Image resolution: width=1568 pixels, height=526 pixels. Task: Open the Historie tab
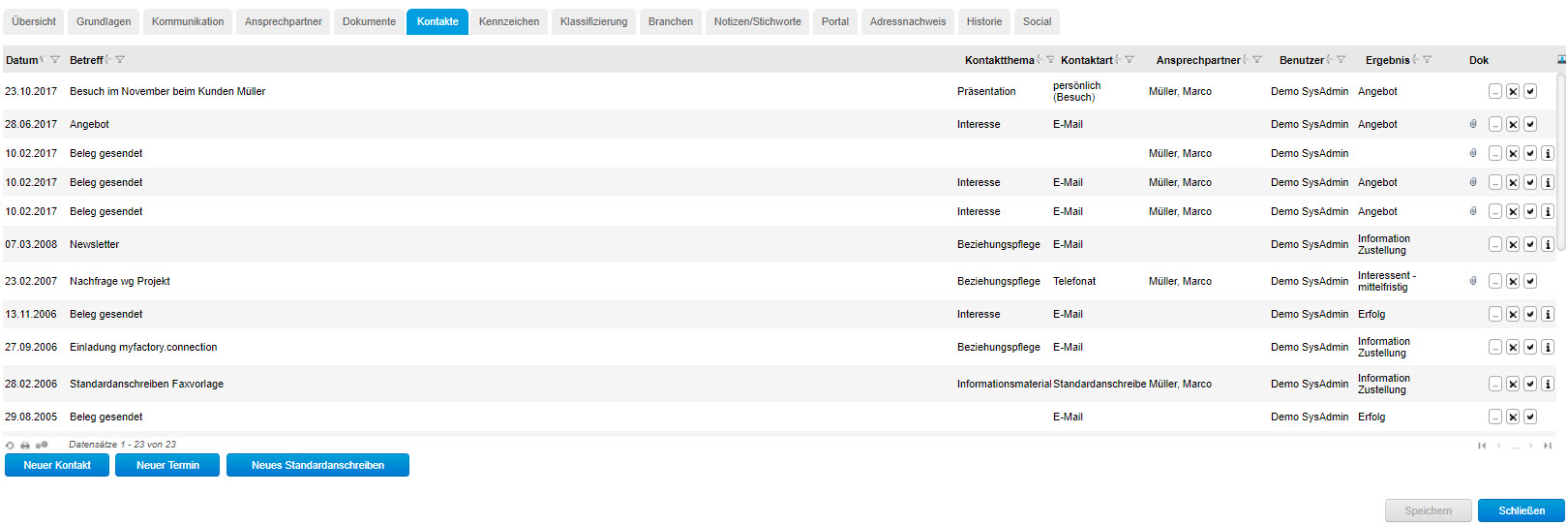[984, 21]
